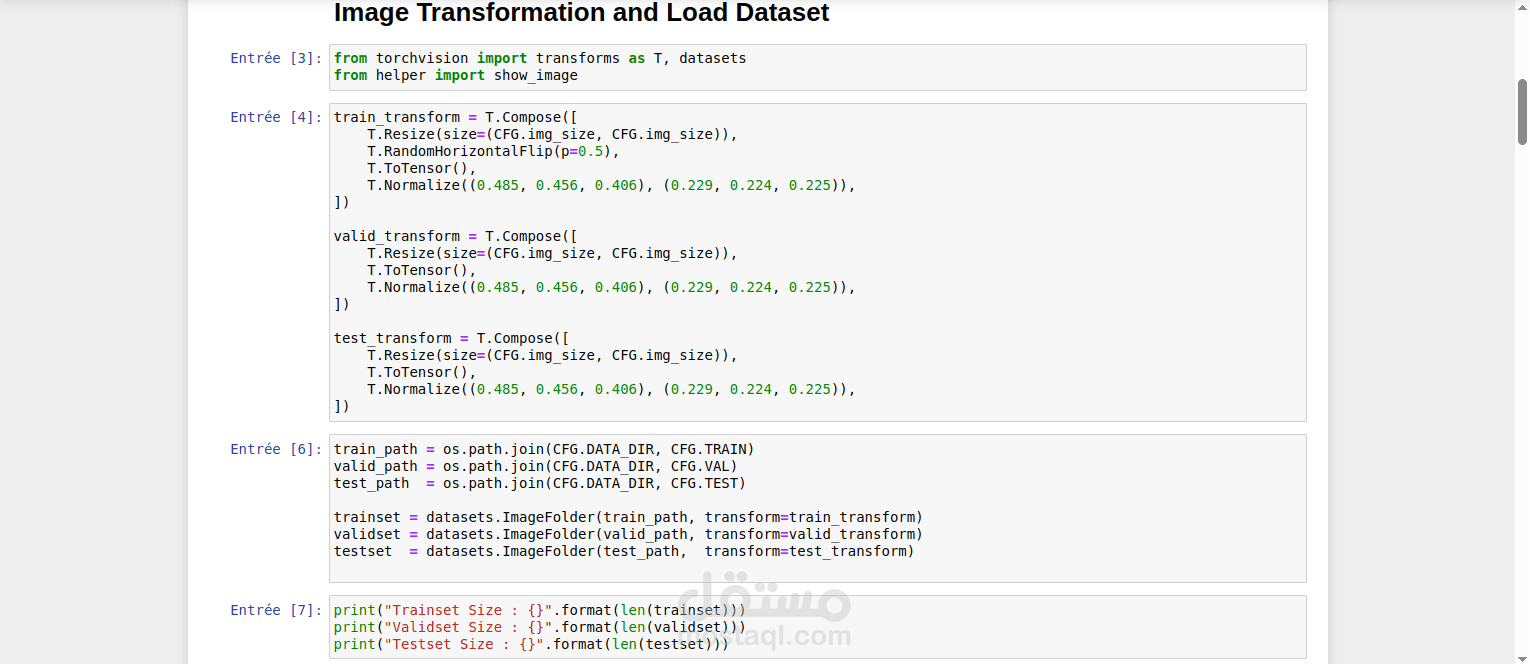This screenshot has height=664, width=1530.
Task: Click the 'testset = datasets.ImageFolder' line
Action: pyautogui.click(x=624, y=551)
